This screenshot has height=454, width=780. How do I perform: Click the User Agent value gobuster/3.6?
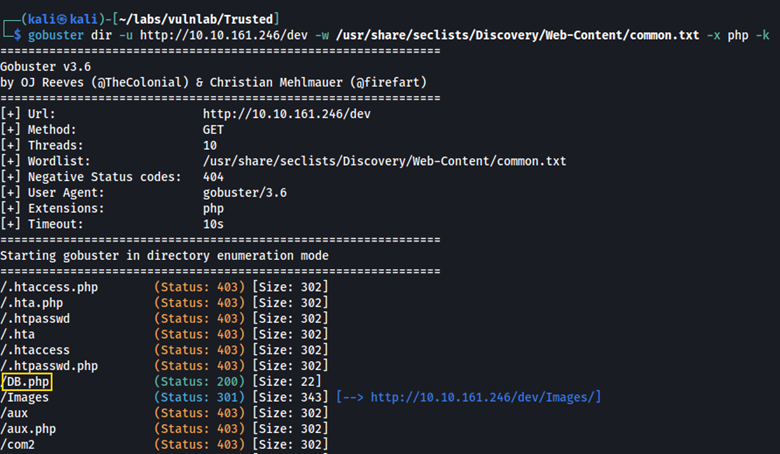pos(245,193)
